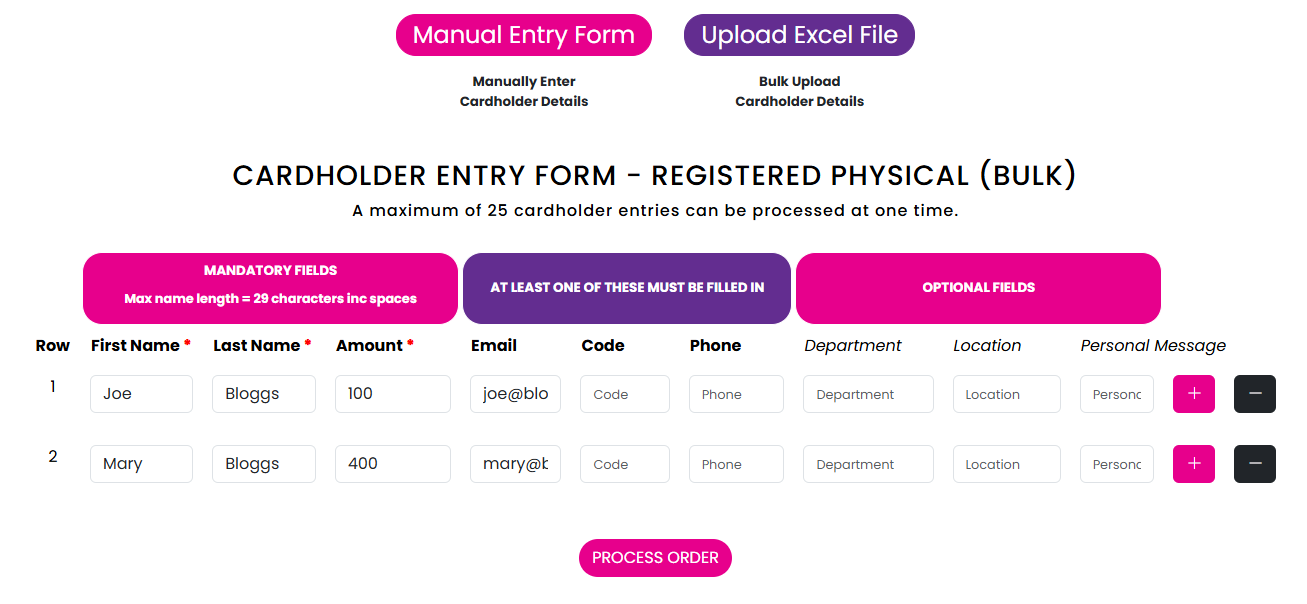The image size is (1307, 604).
Task: Select First Name field containing Joe
Action: pyautogui.click(x=141, y=394)
